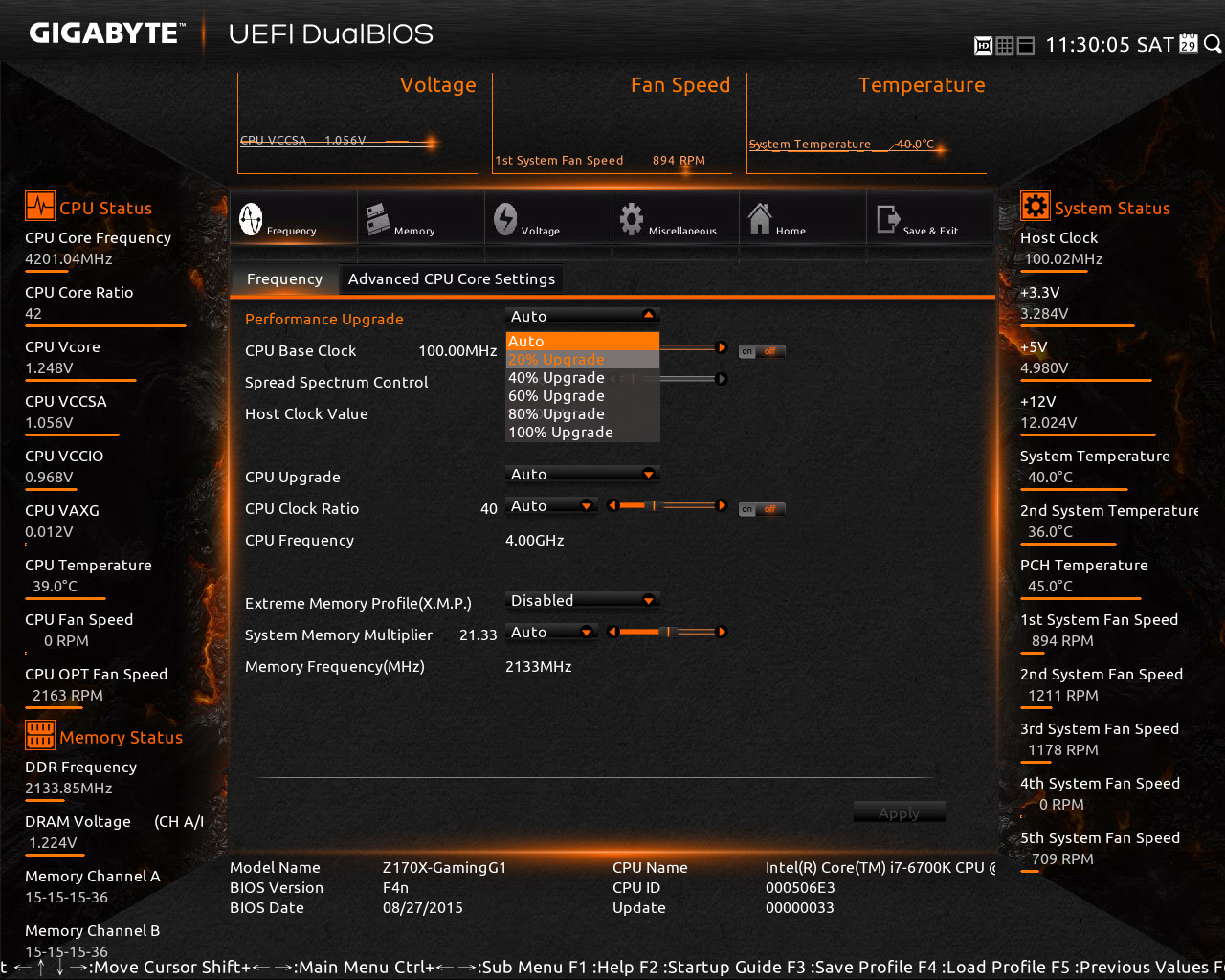Click the HD resolution icon

tap(983, 45)
